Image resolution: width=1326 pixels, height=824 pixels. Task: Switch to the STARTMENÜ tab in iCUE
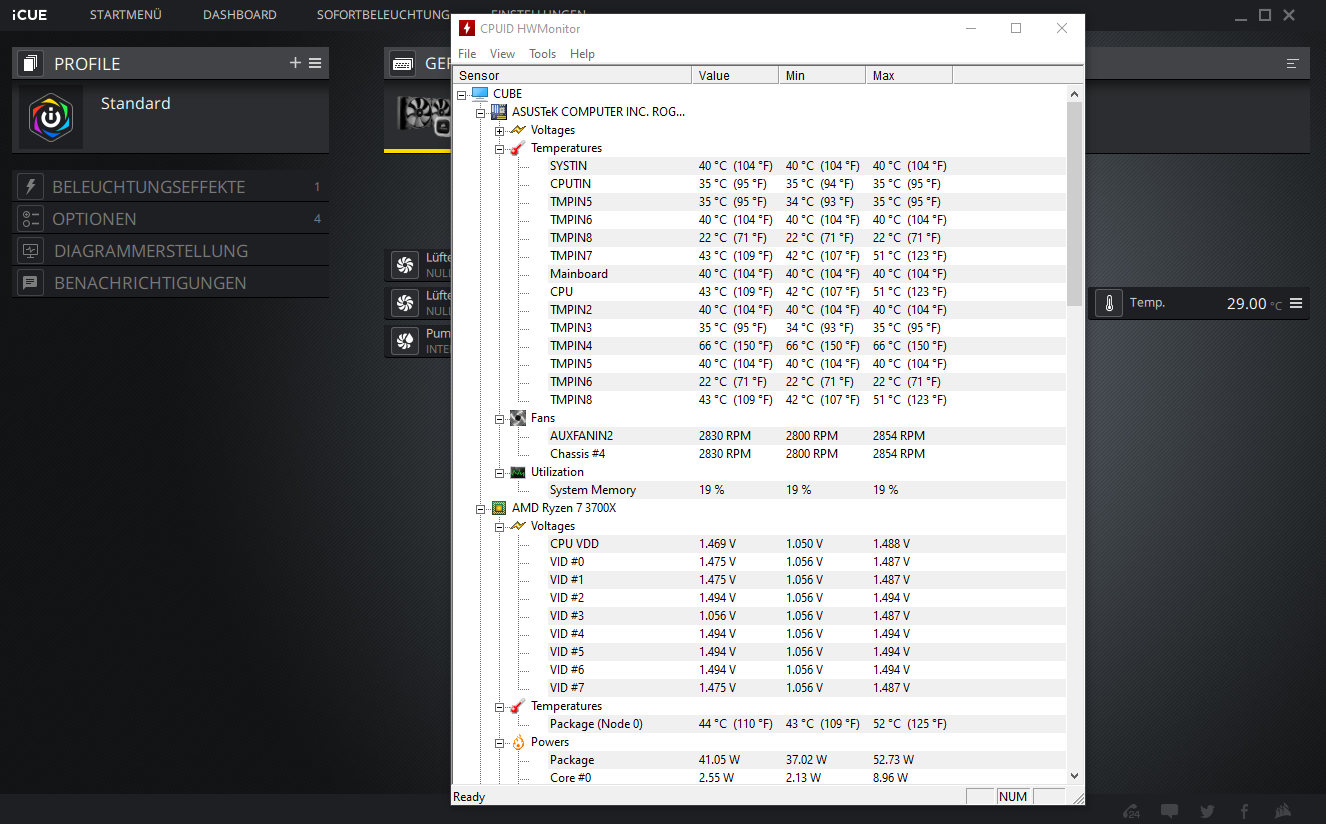click(x=126, y=15)
